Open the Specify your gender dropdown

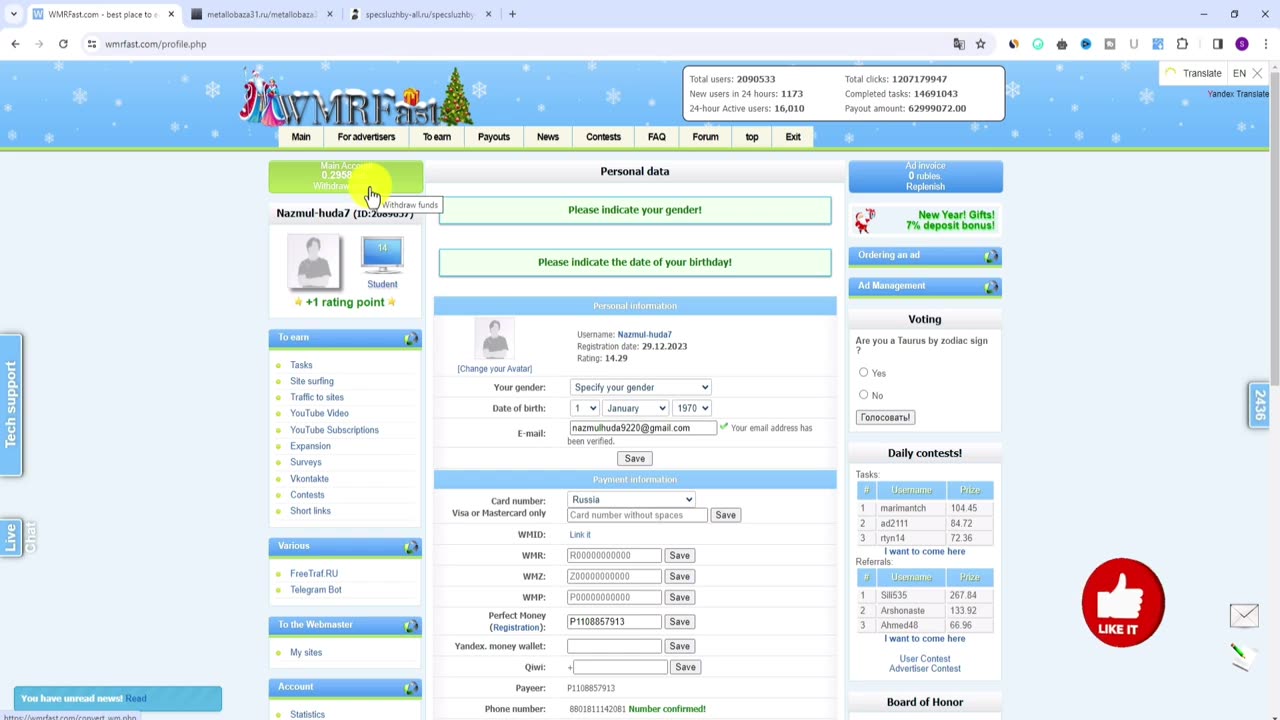pos(640,387)
